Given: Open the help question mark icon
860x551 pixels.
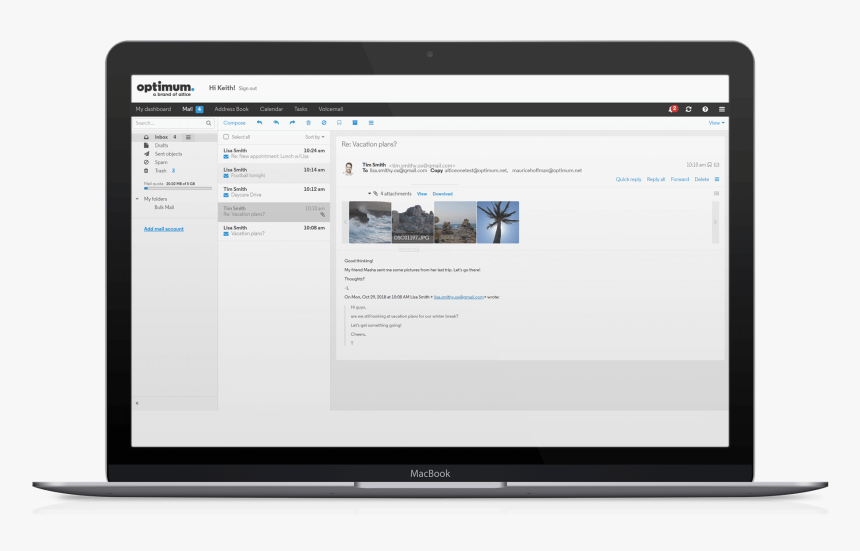Looking at the screenshot, I should (x=705, y=109).
